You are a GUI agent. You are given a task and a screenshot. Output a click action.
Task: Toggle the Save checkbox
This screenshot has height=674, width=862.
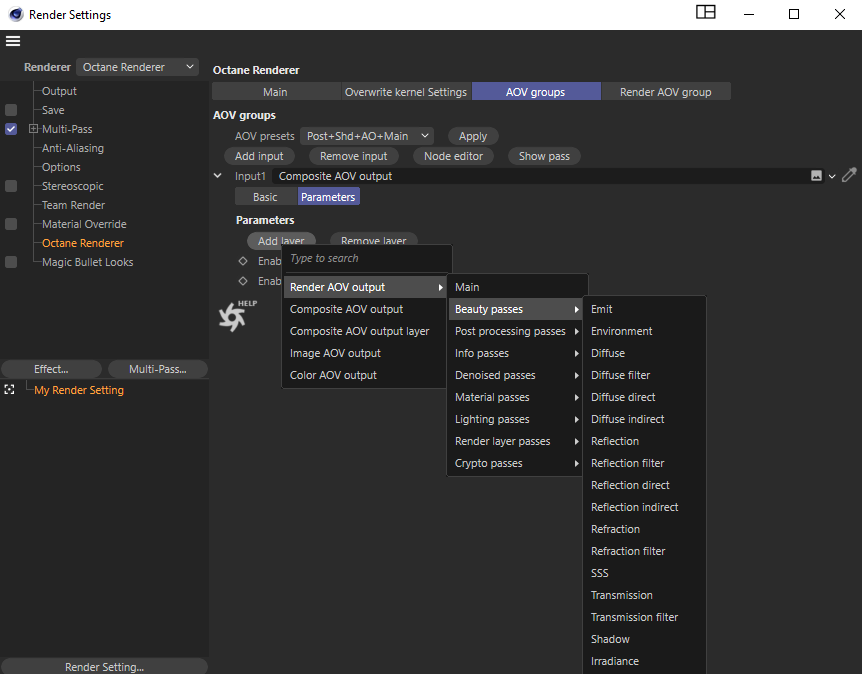coord(11,110)
